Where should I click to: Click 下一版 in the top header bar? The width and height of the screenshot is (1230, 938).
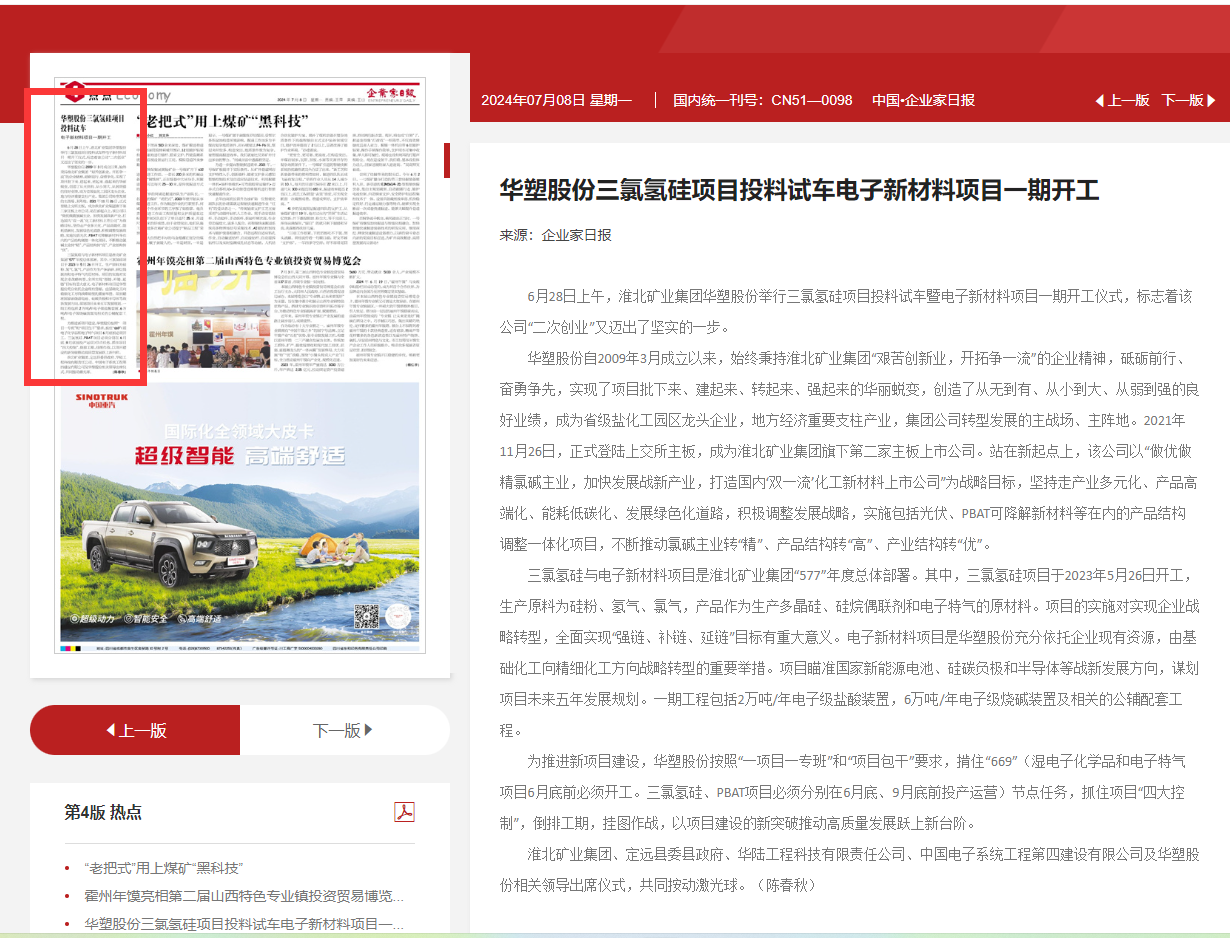pyautogui.click(x=1181, y=100)
